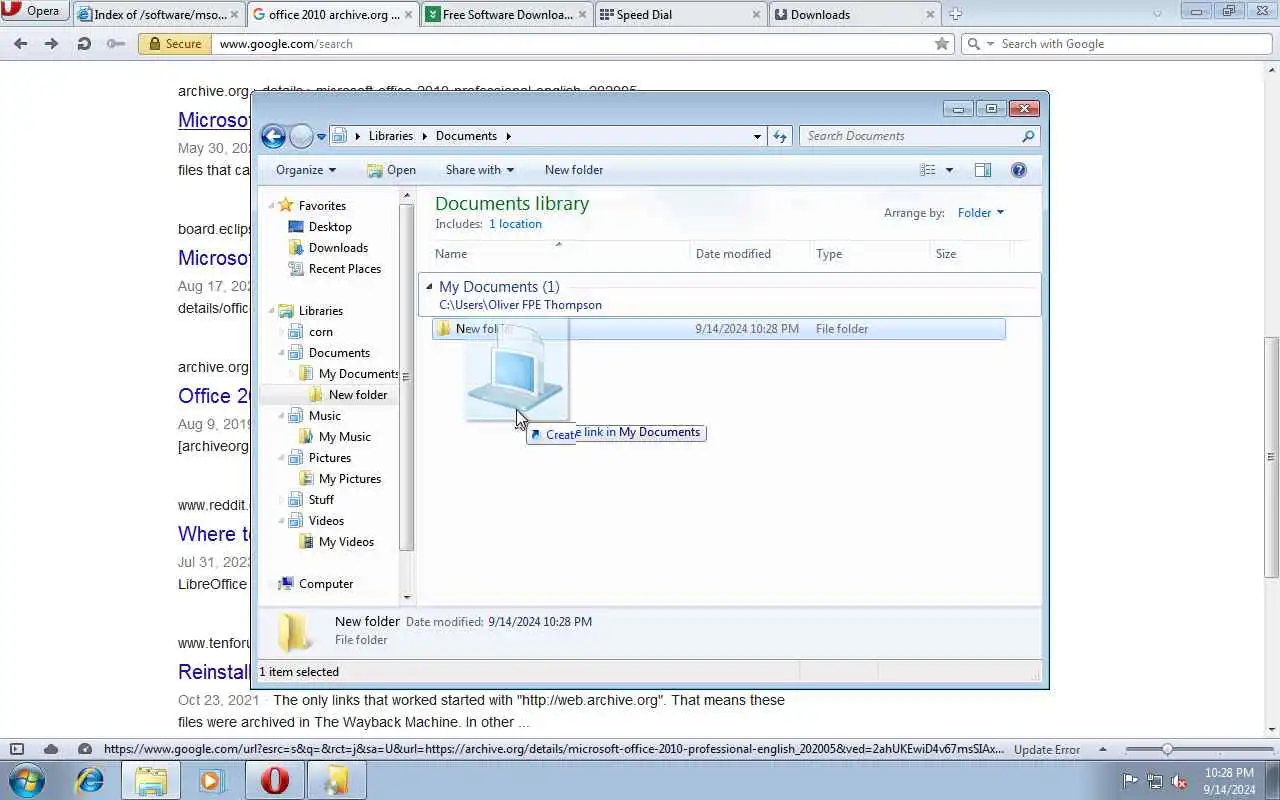The height and width of the screenshot is (800, 1280).
Task: Click the New folder toolbar button
Action: coord(574,170)
